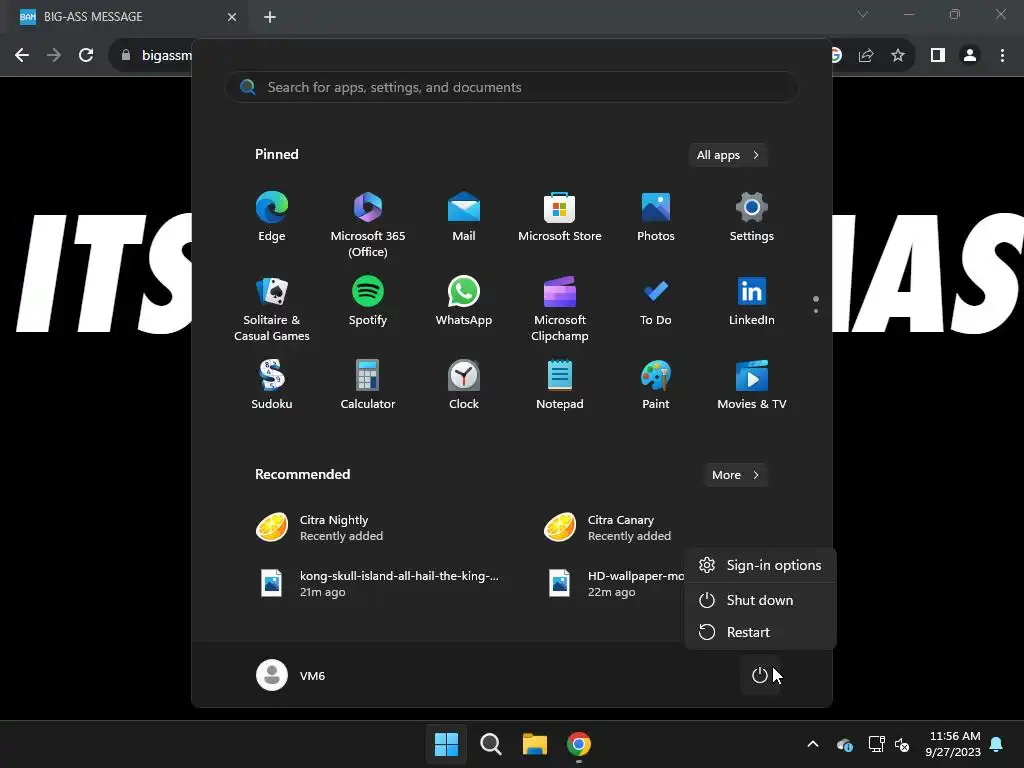Go back in Chrome
The image size is (1024, 768).
[22, 56]
